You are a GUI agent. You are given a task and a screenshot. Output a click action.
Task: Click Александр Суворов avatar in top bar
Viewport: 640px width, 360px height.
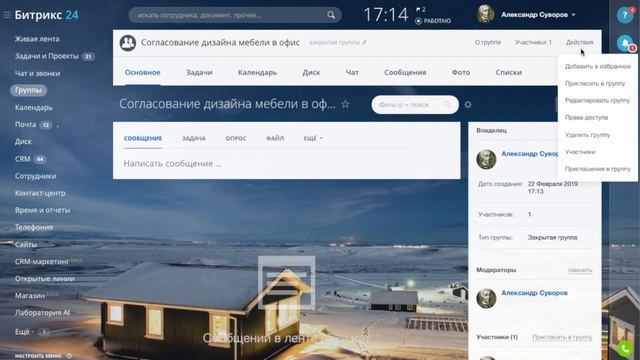[x=486, y=15]
